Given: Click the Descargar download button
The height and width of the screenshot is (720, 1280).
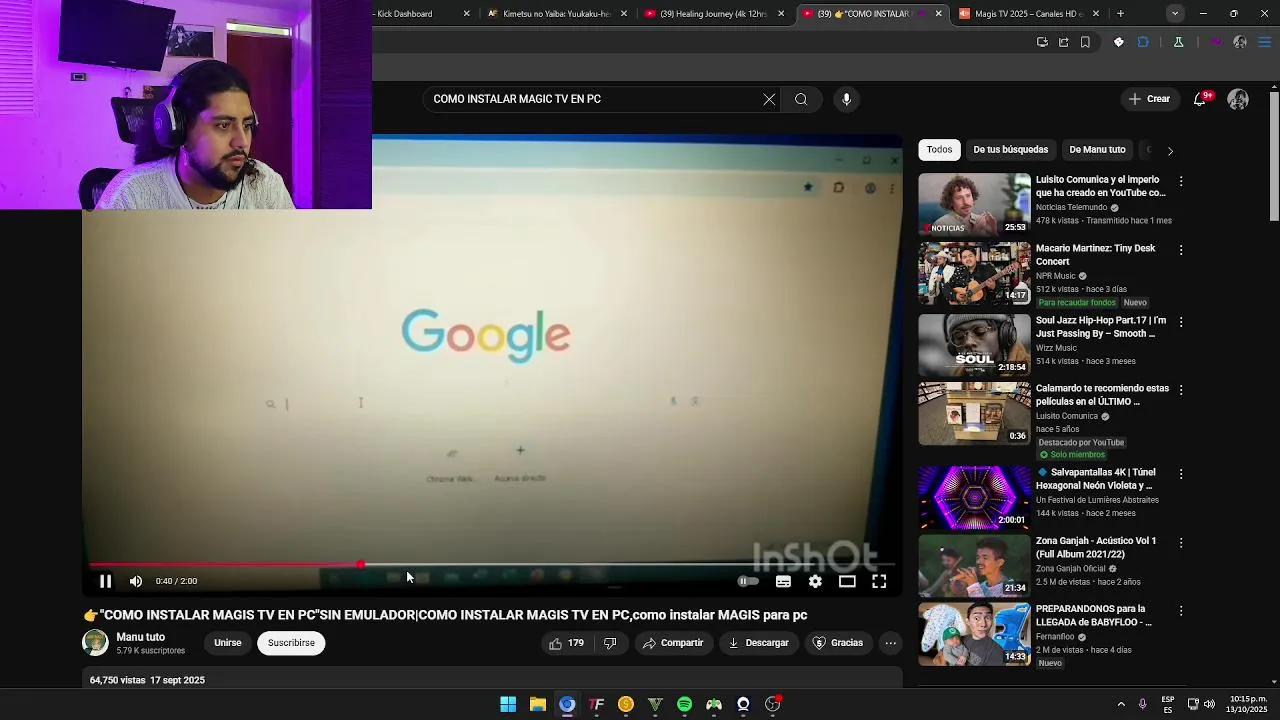Looking at the screenshot, I should 758,643.
